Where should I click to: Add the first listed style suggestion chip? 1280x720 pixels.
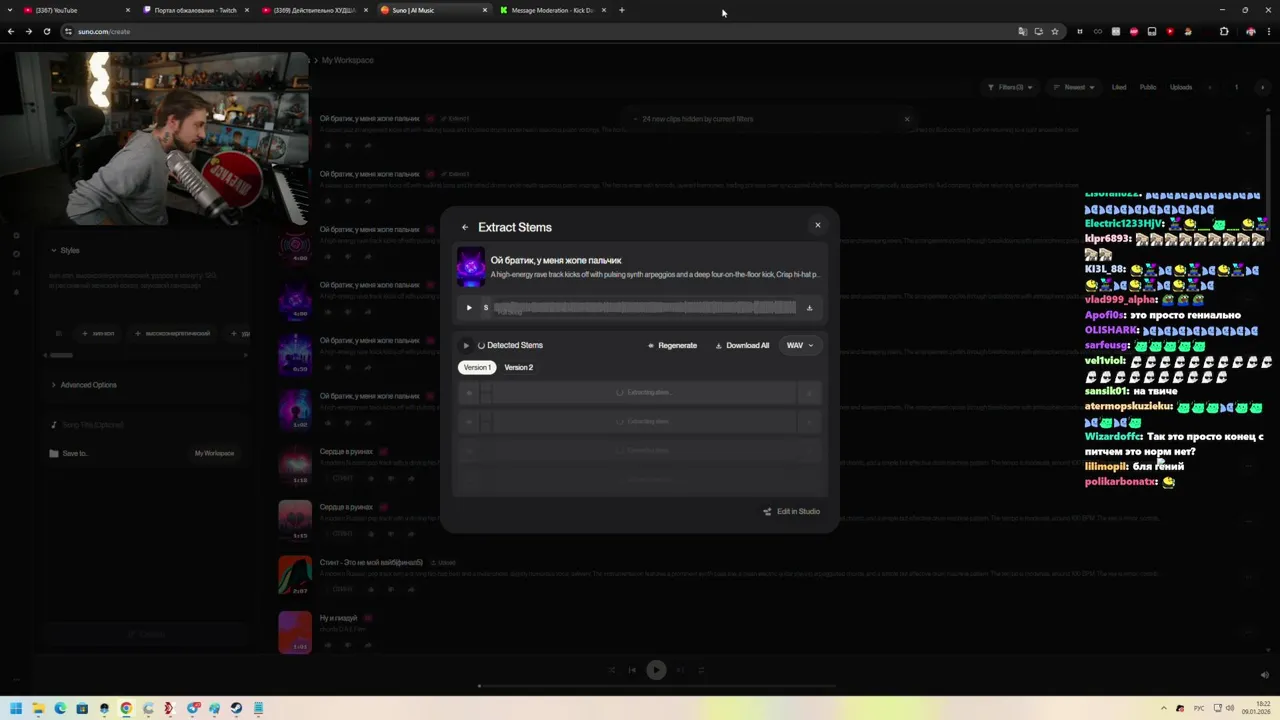point(98,333)
